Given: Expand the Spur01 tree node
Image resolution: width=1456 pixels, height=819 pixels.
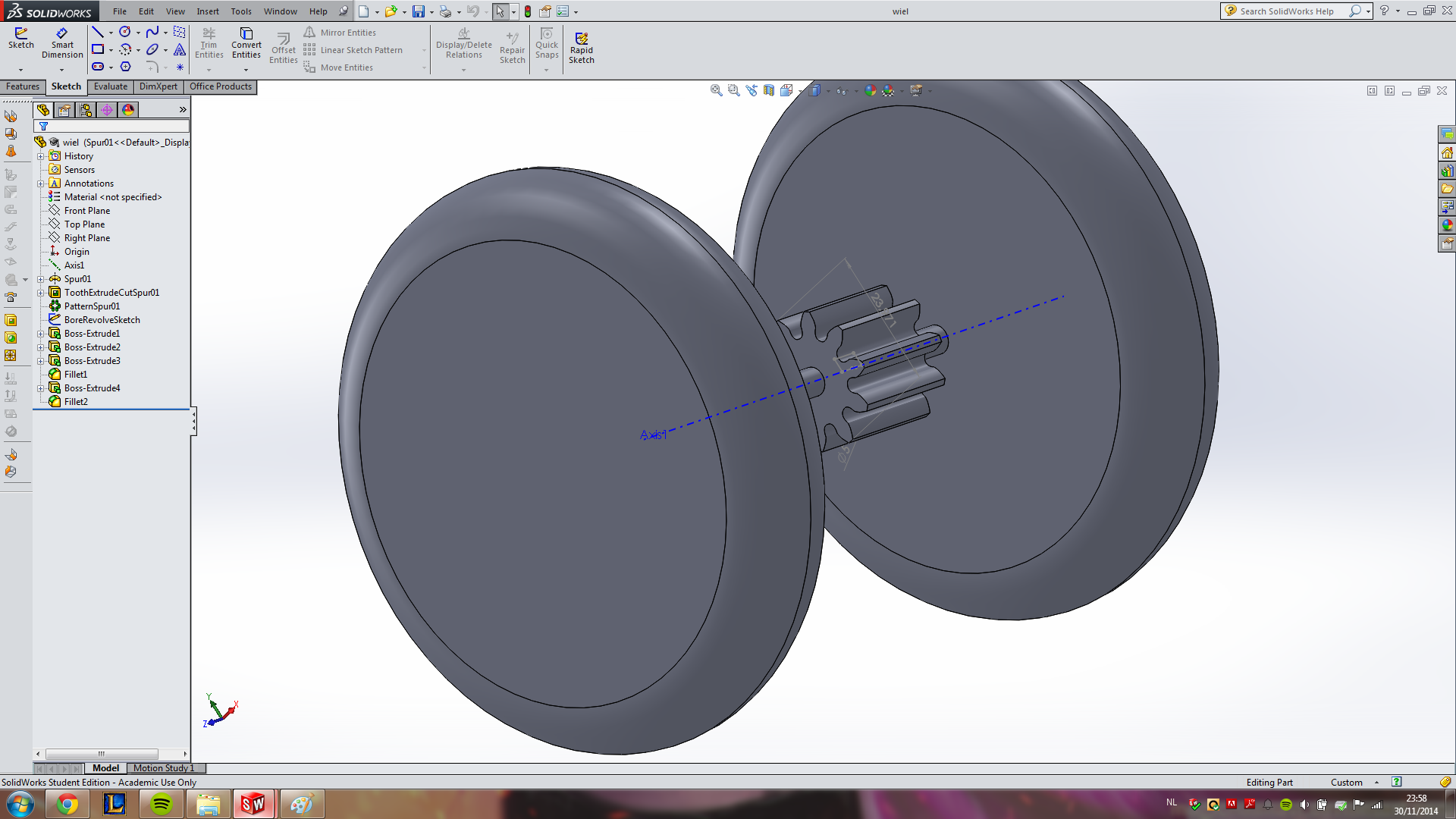Looking at the screenshot, I should [x=41, y=279].
